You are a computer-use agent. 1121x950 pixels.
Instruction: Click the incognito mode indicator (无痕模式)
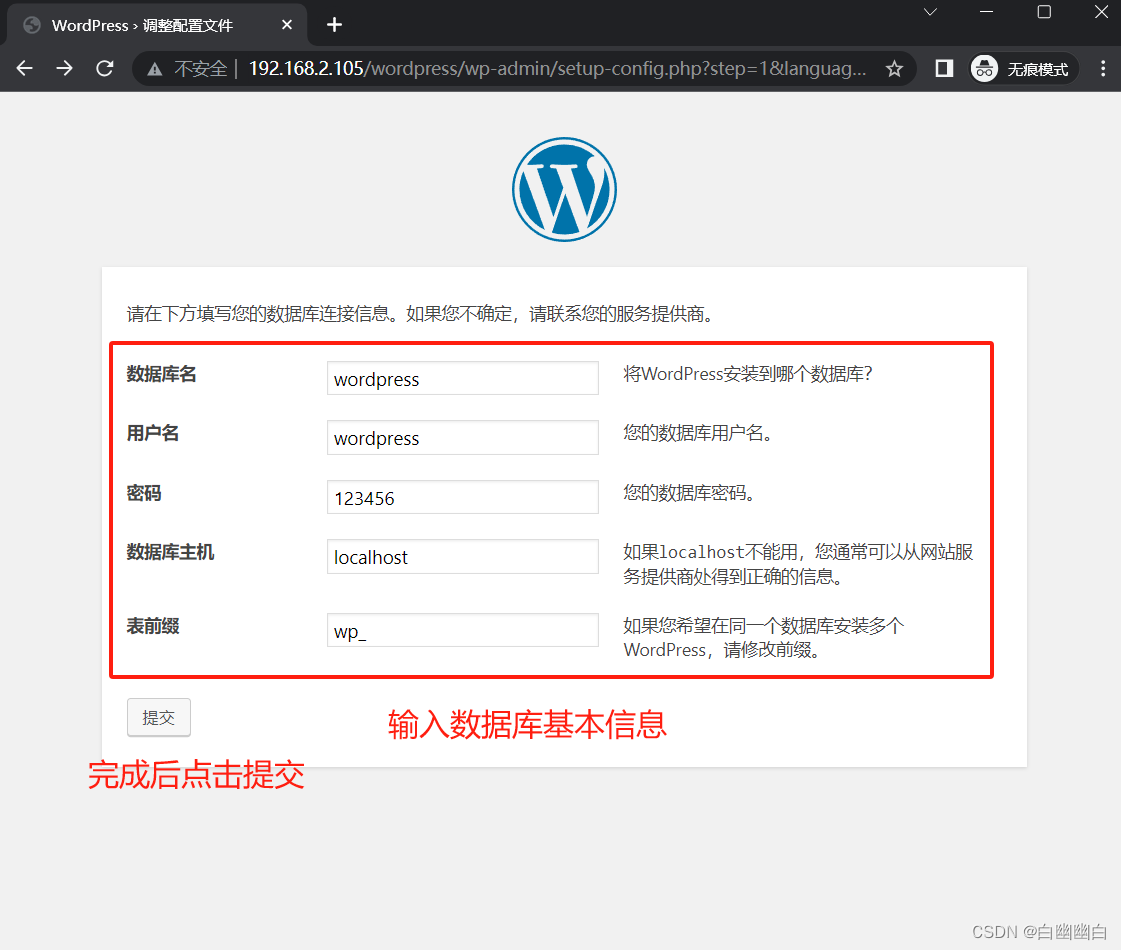click(x=1022, y=69)
